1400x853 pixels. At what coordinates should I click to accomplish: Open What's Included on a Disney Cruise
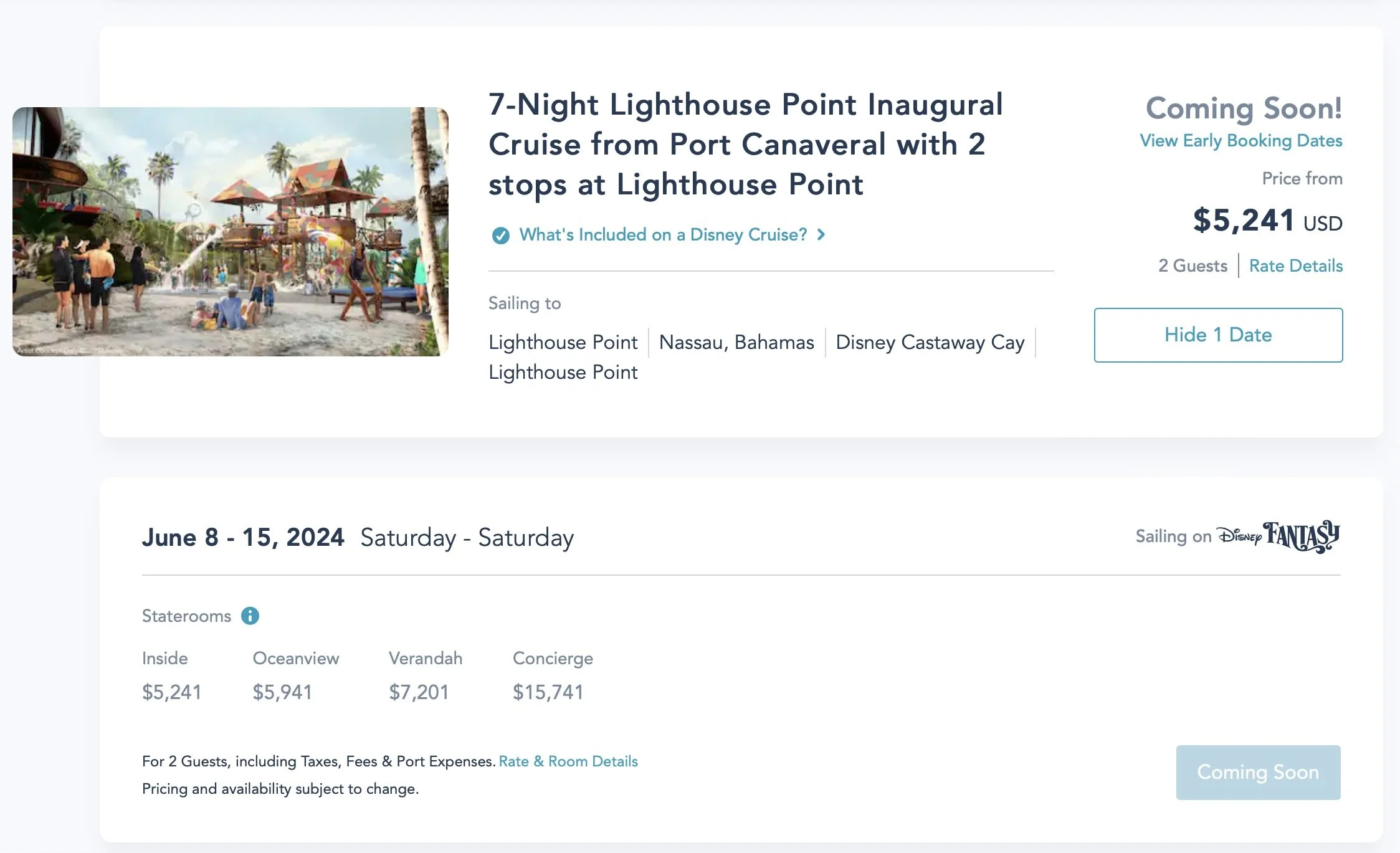pos(662,235)
